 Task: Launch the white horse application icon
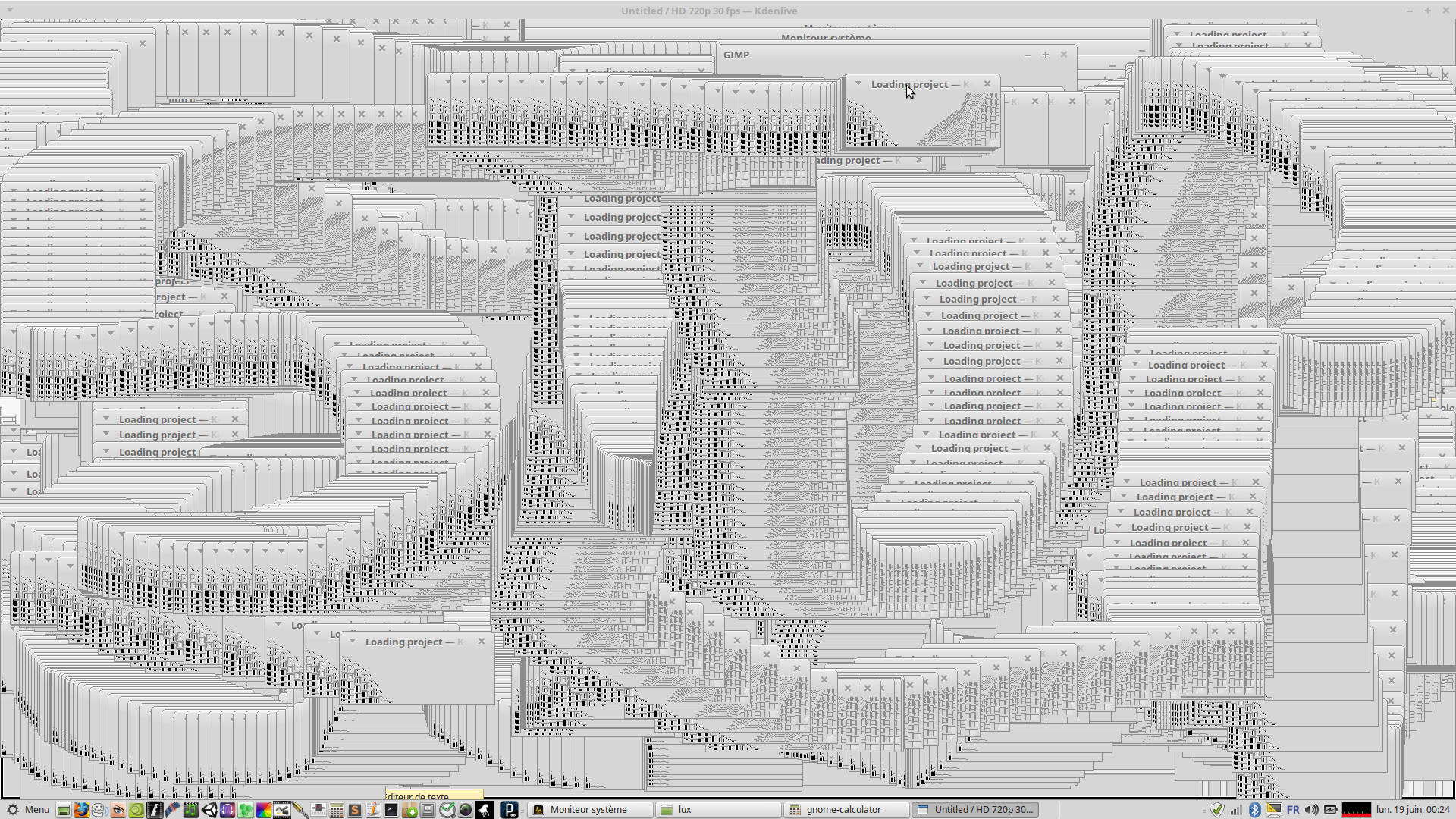coord(484,810)
